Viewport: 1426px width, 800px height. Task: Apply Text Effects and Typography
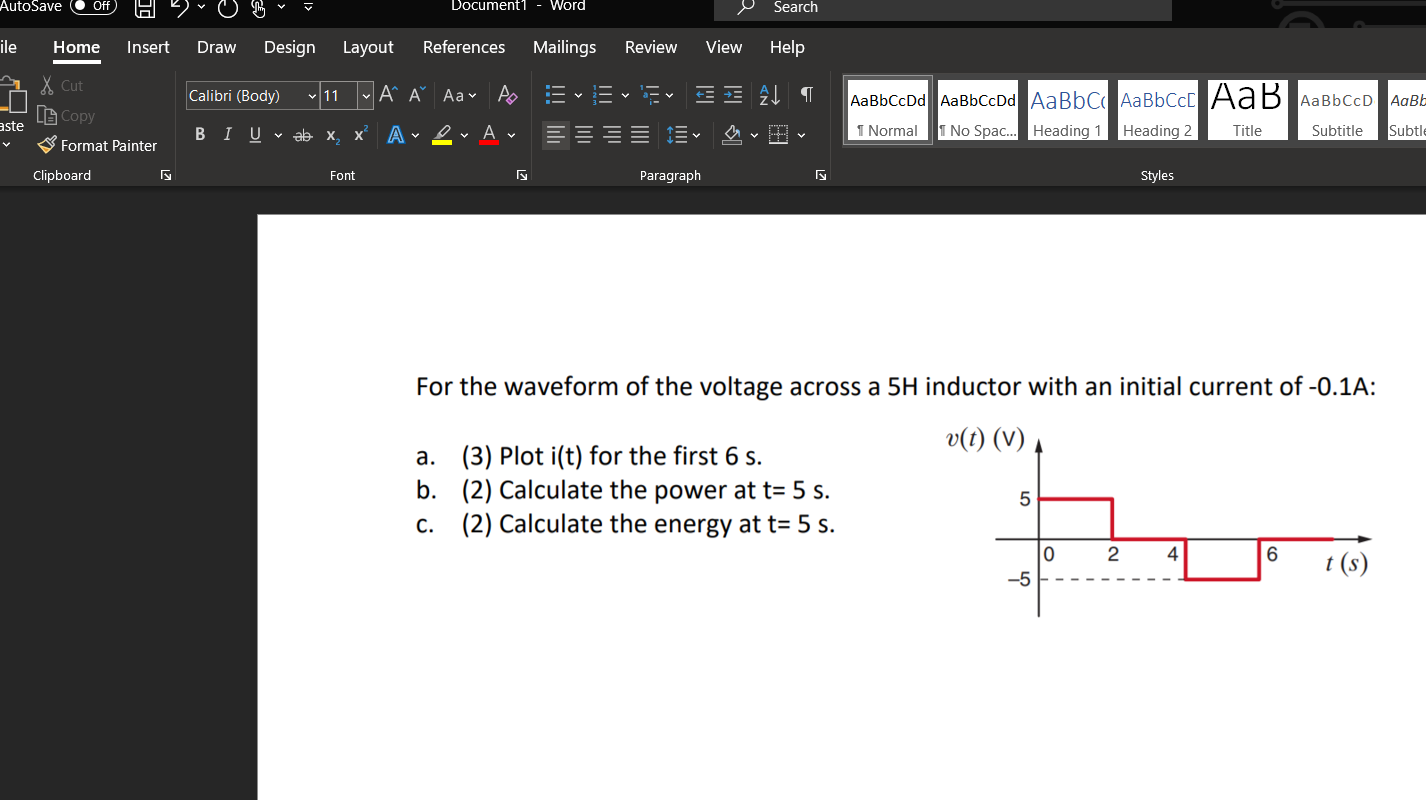pos(395,135)
